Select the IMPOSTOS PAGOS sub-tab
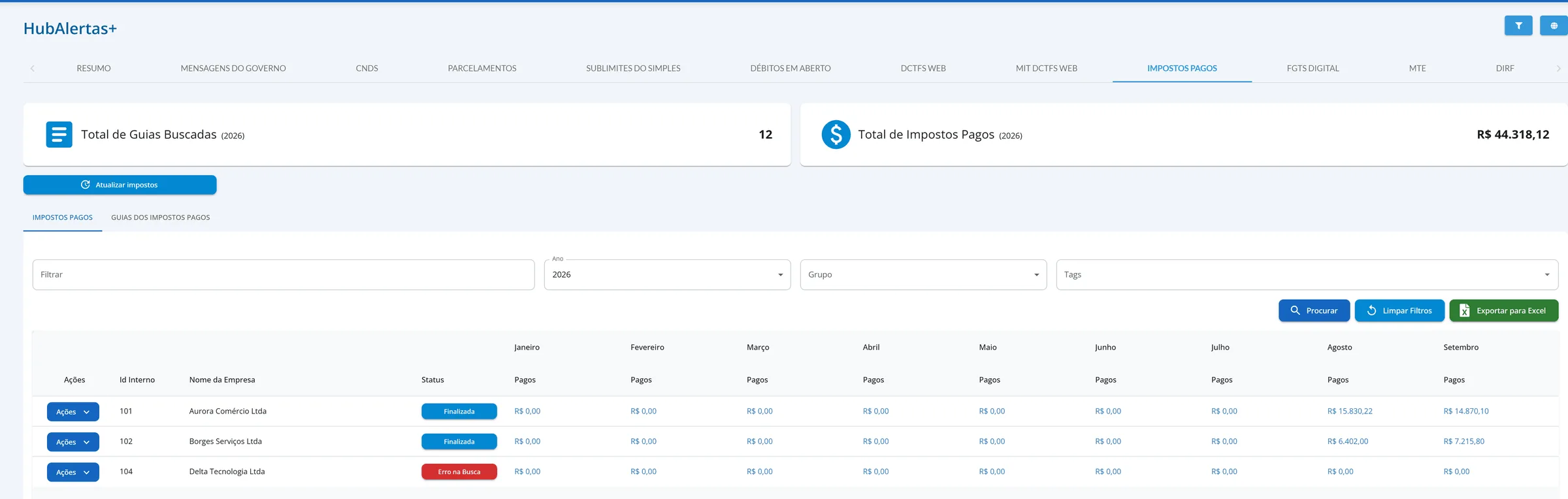Viewport: 1568px width, 499px height. [63, 217]
